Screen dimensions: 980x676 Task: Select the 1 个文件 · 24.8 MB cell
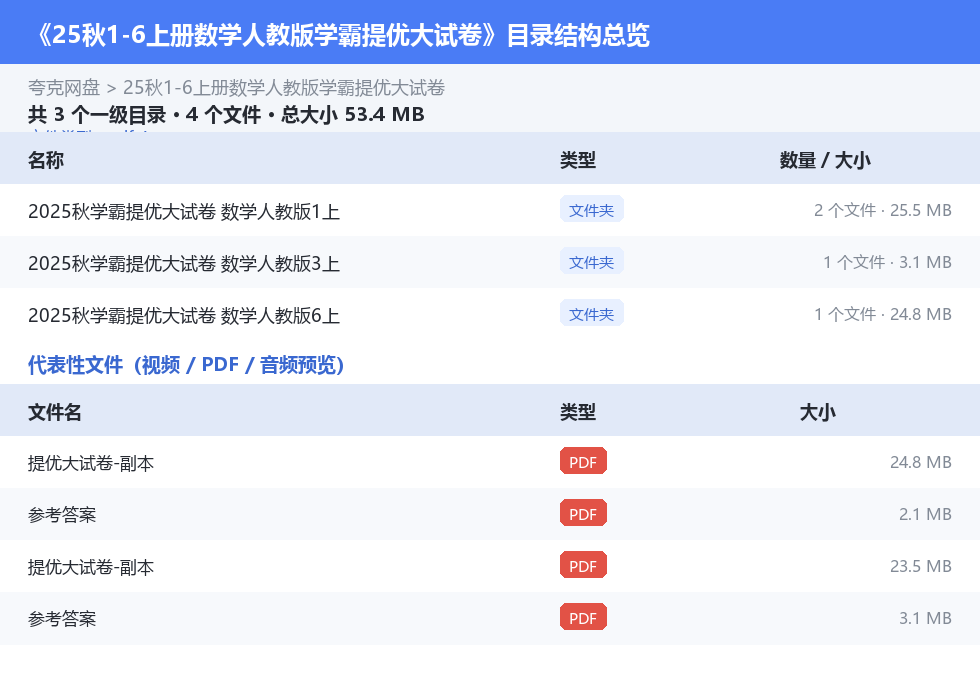[882, 314]
